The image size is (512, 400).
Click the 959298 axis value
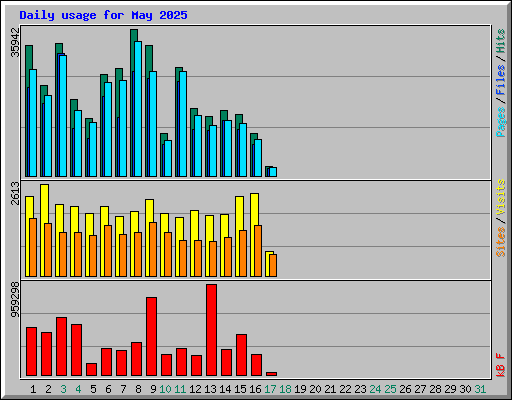click(x=15, y=300)
